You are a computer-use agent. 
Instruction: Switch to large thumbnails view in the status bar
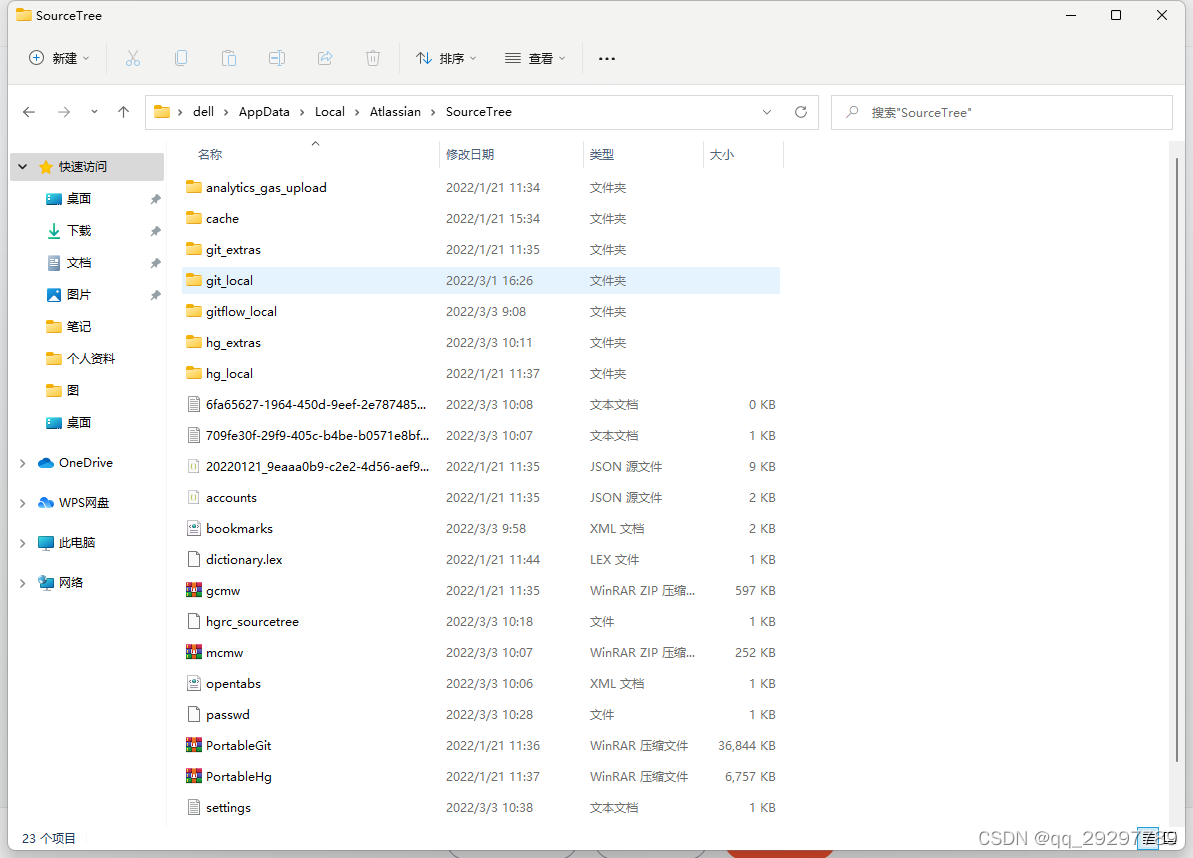pos(1170,838)
